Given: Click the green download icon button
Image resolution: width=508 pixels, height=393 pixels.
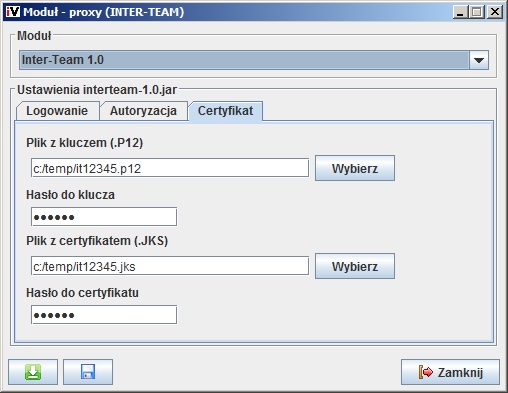Looking at the screenshot, I should tap(33, 372).
